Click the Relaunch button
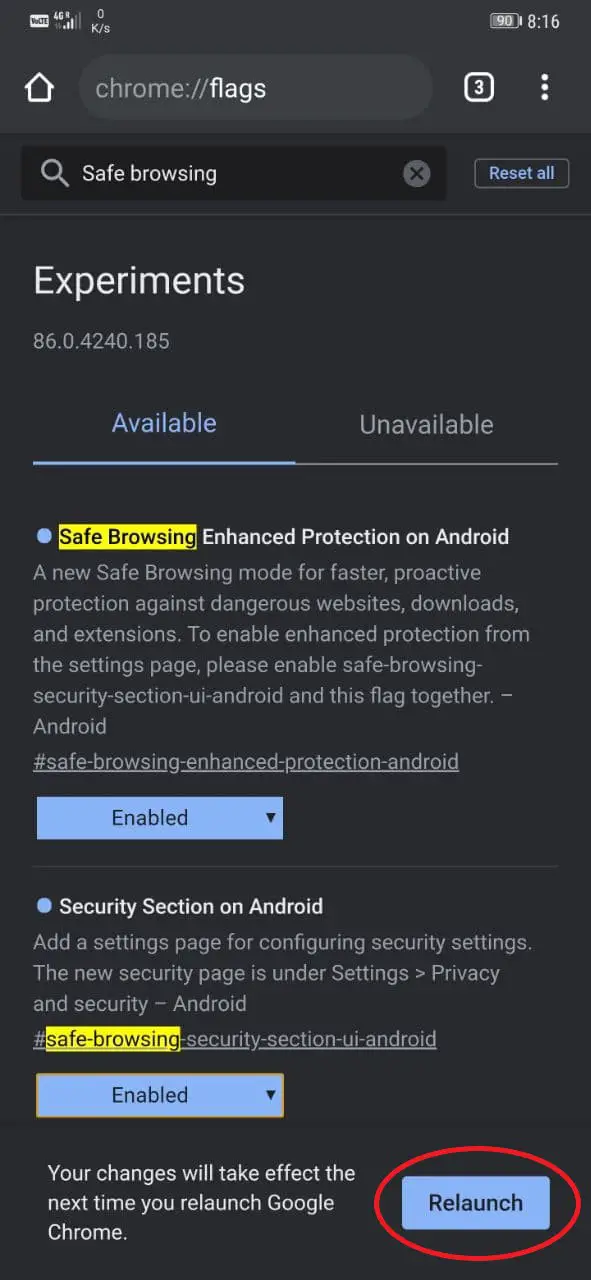Viewport: 591px width, 1280px height. click(476, 1203)
